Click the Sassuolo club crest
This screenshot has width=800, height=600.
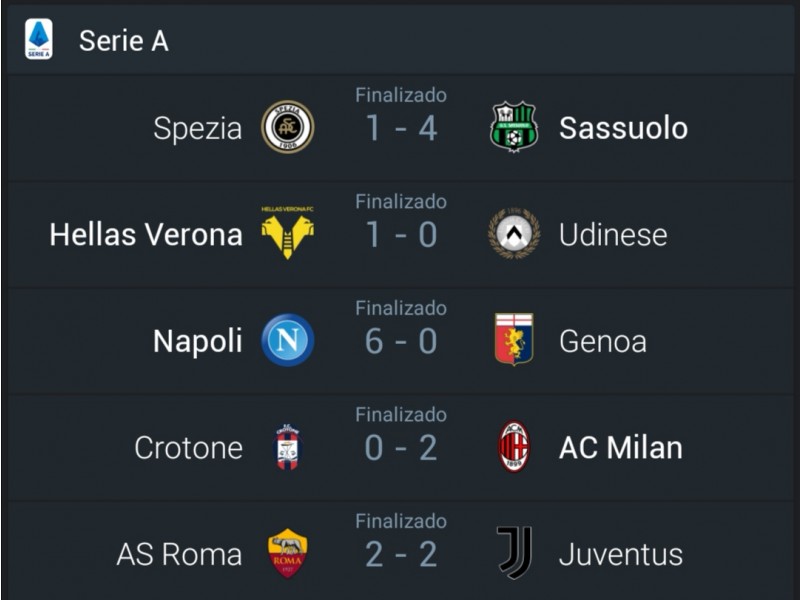click(514, 127)
